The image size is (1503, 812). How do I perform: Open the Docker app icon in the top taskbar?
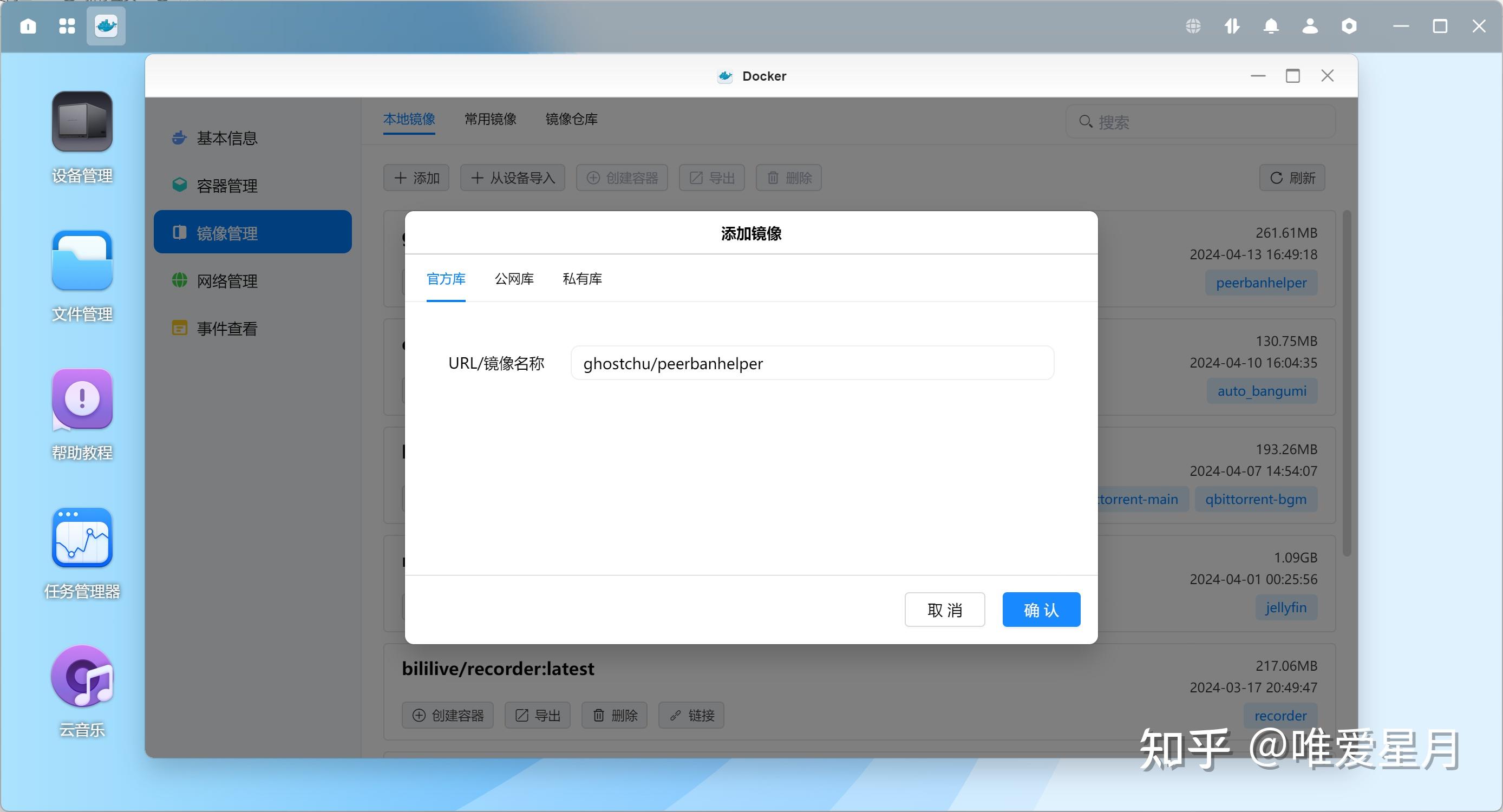[105, 26]
